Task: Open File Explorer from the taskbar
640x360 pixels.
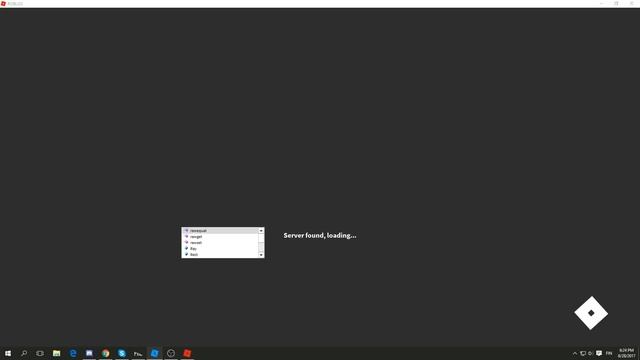Action: click(x=56, y=353)
